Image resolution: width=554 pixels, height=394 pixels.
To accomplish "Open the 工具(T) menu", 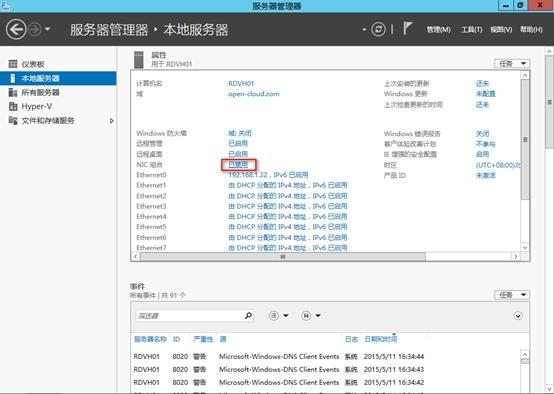I will pos(471,30).
